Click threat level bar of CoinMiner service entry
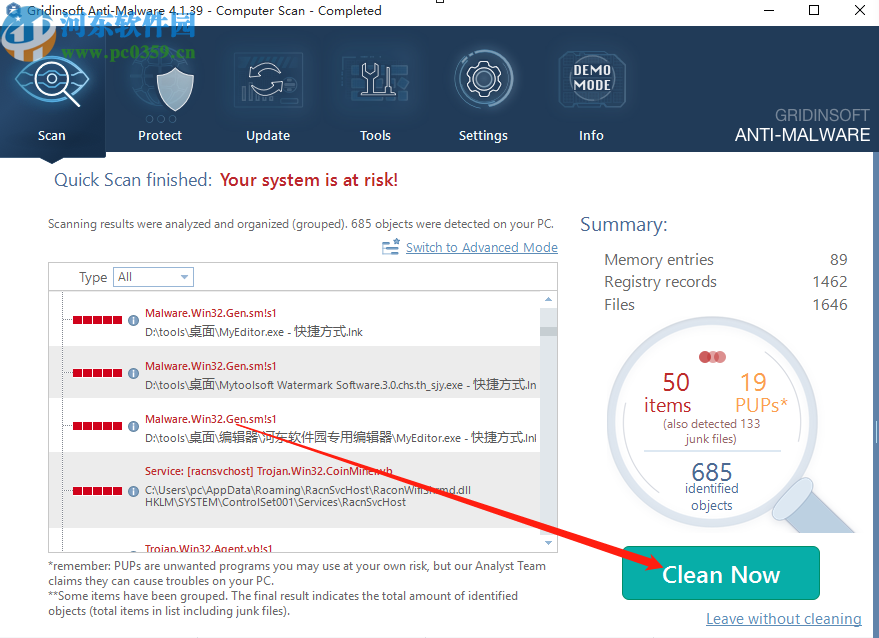 (97, 491)
